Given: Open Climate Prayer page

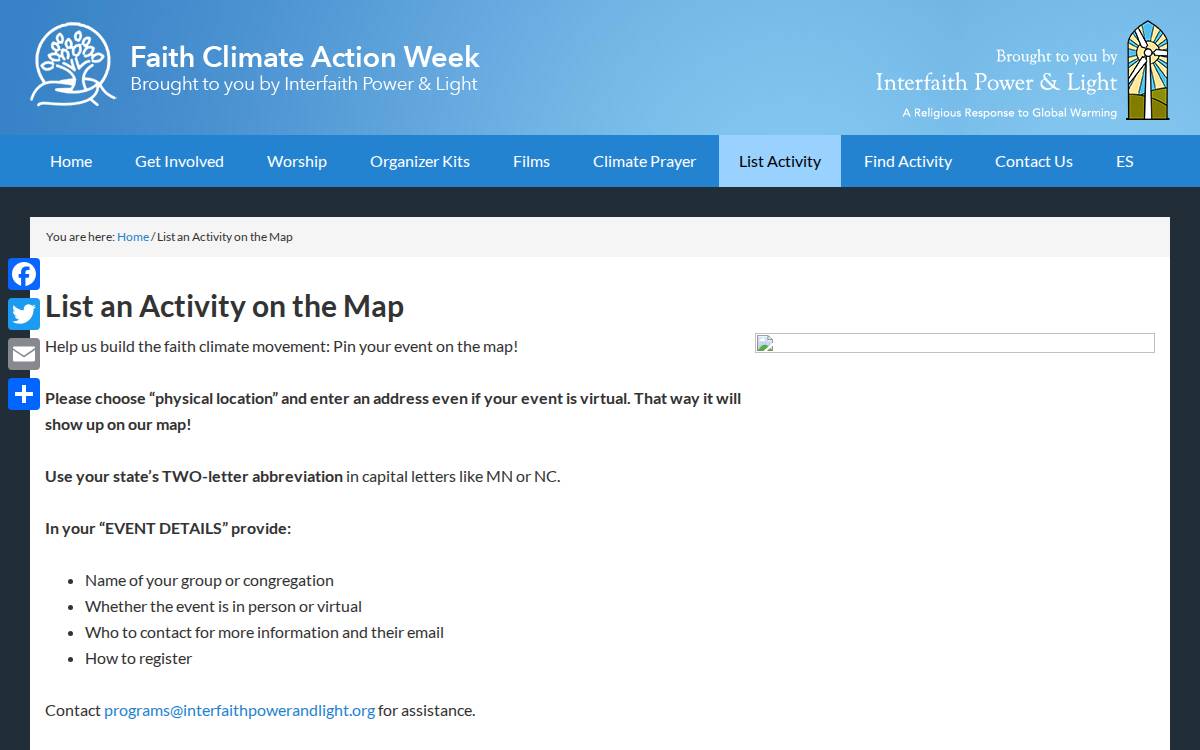Looking at the screenshot, I should (644, 161).
